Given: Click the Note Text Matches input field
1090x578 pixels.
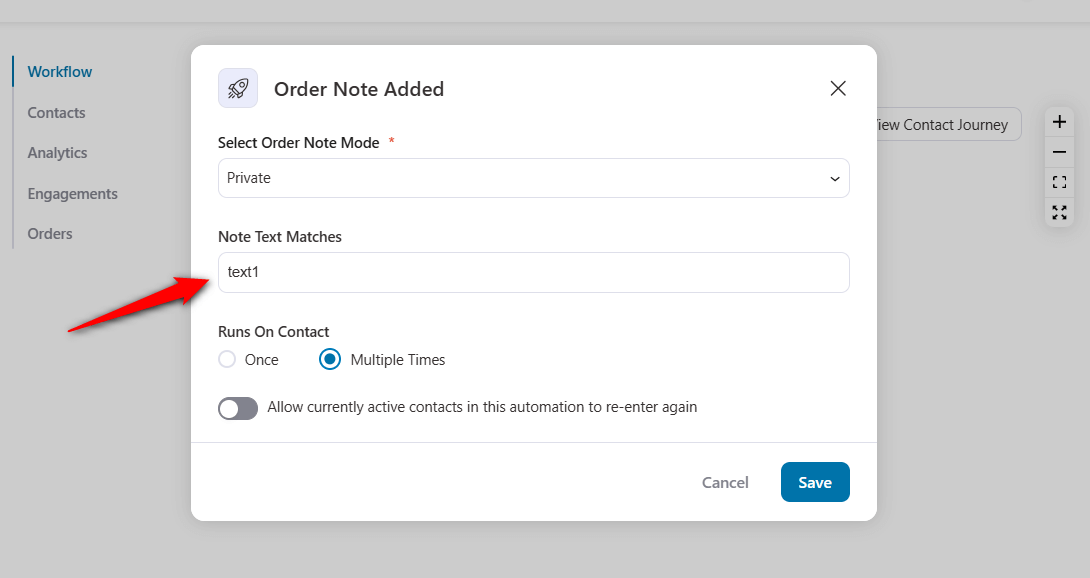Looking at the screenshot, I should 533,272.
